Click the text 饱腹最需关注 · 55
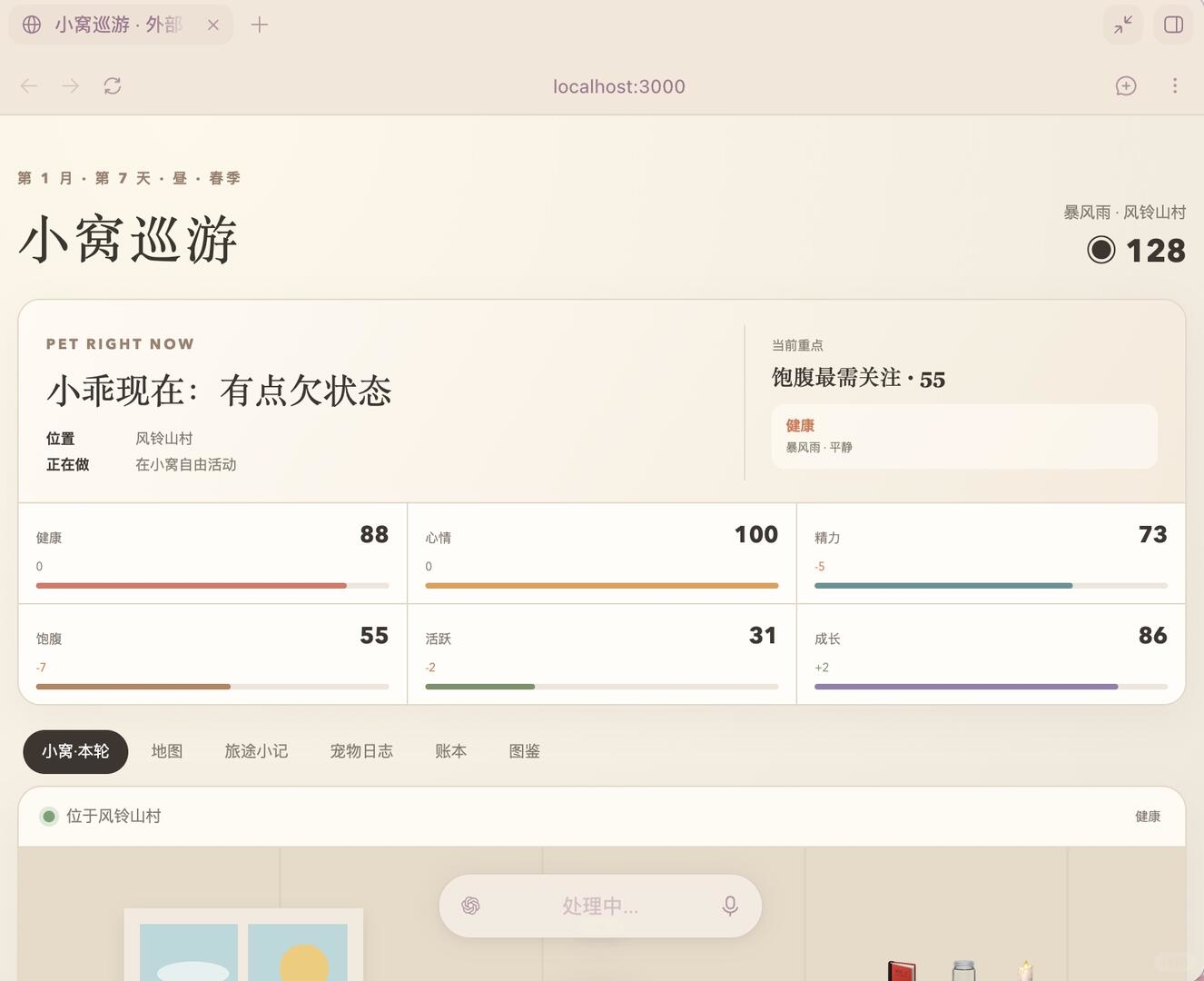This screenshot has height=981, width=1204. point(858,378)
